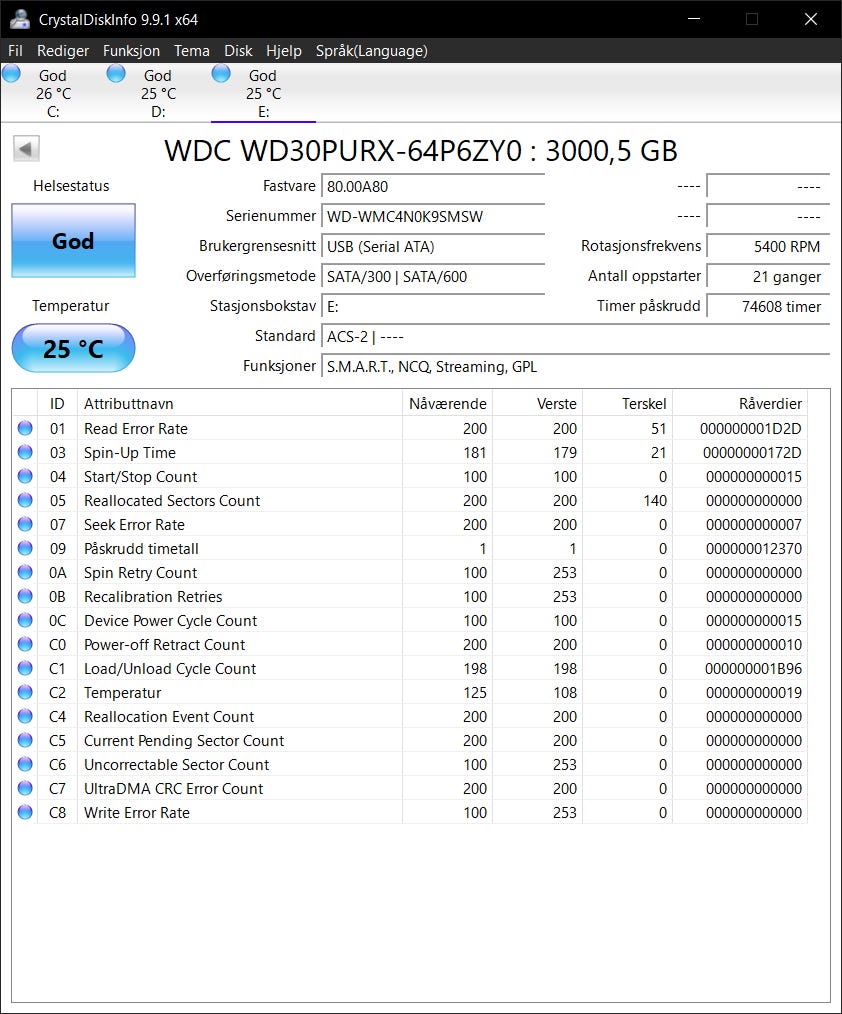Click status orb of Current Pending Sector Count row

[x=25, y=739]
